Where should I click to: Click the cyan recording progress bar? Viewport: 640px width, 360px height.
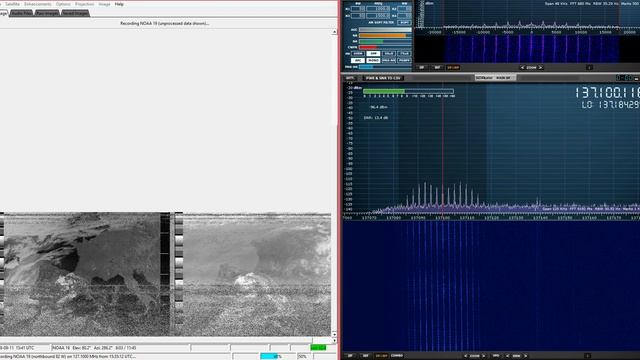pos(269,356)
